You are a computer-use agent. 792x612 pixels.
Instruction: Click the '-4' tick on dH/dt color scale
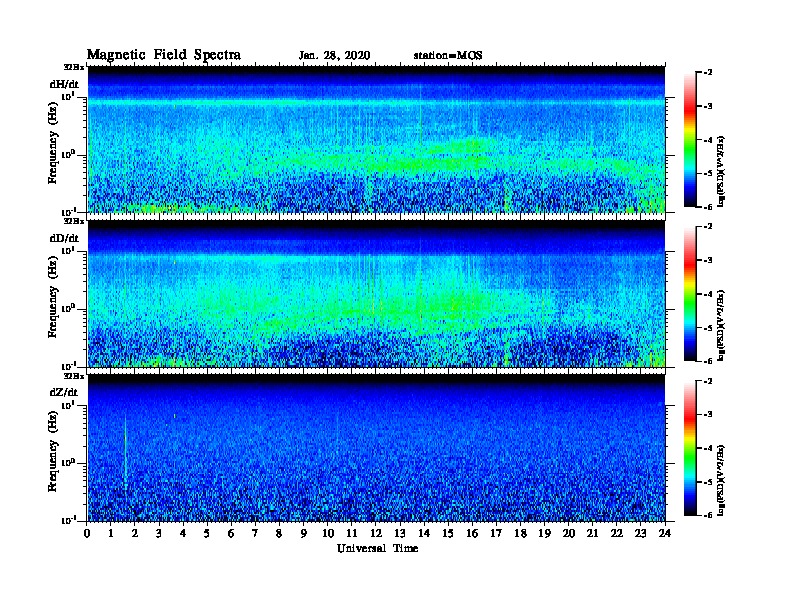(708, 140)
